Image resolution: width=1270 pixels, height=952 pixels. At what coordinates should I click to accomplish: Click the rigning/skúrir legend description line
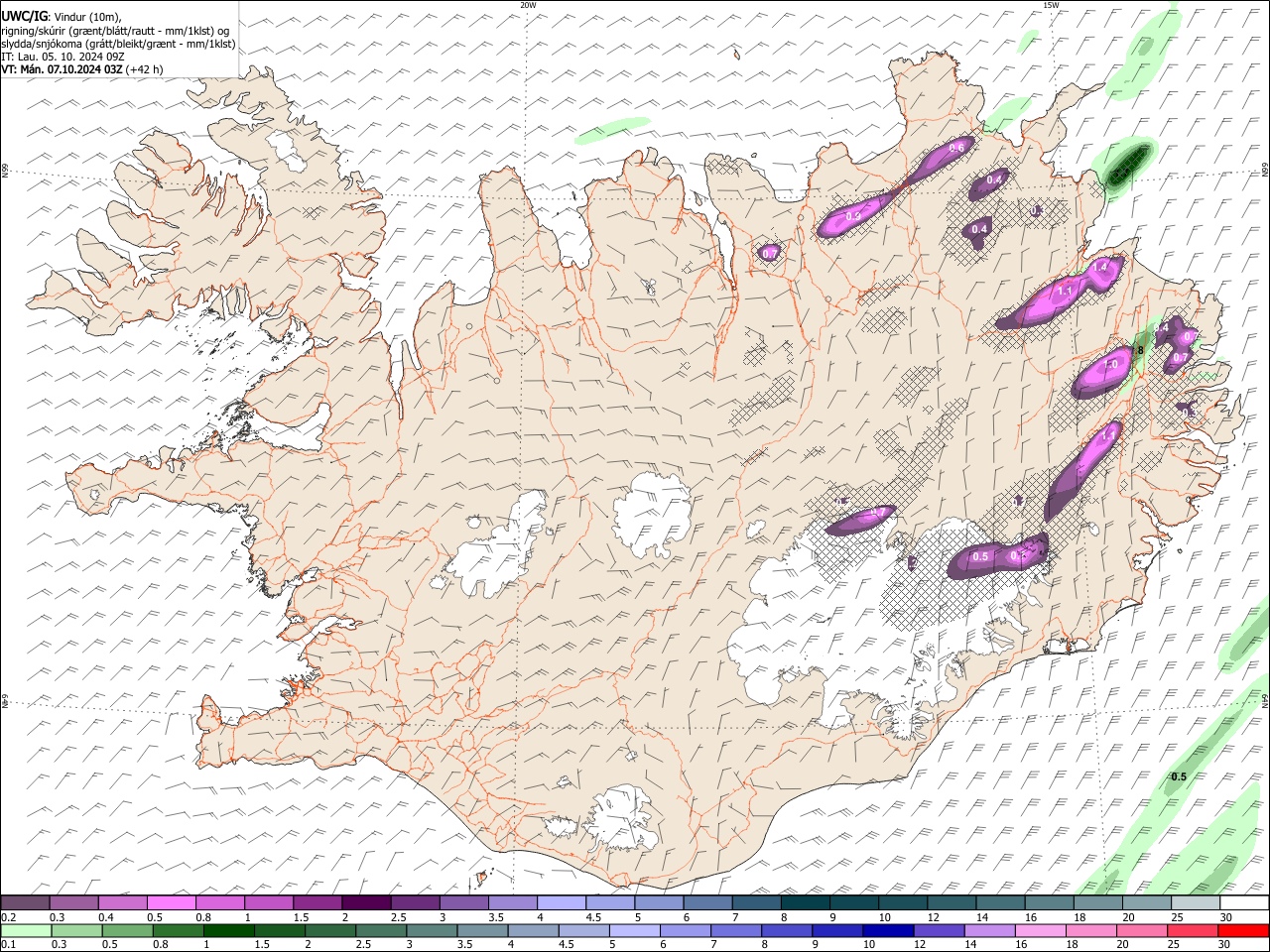(x=116, y=30)
